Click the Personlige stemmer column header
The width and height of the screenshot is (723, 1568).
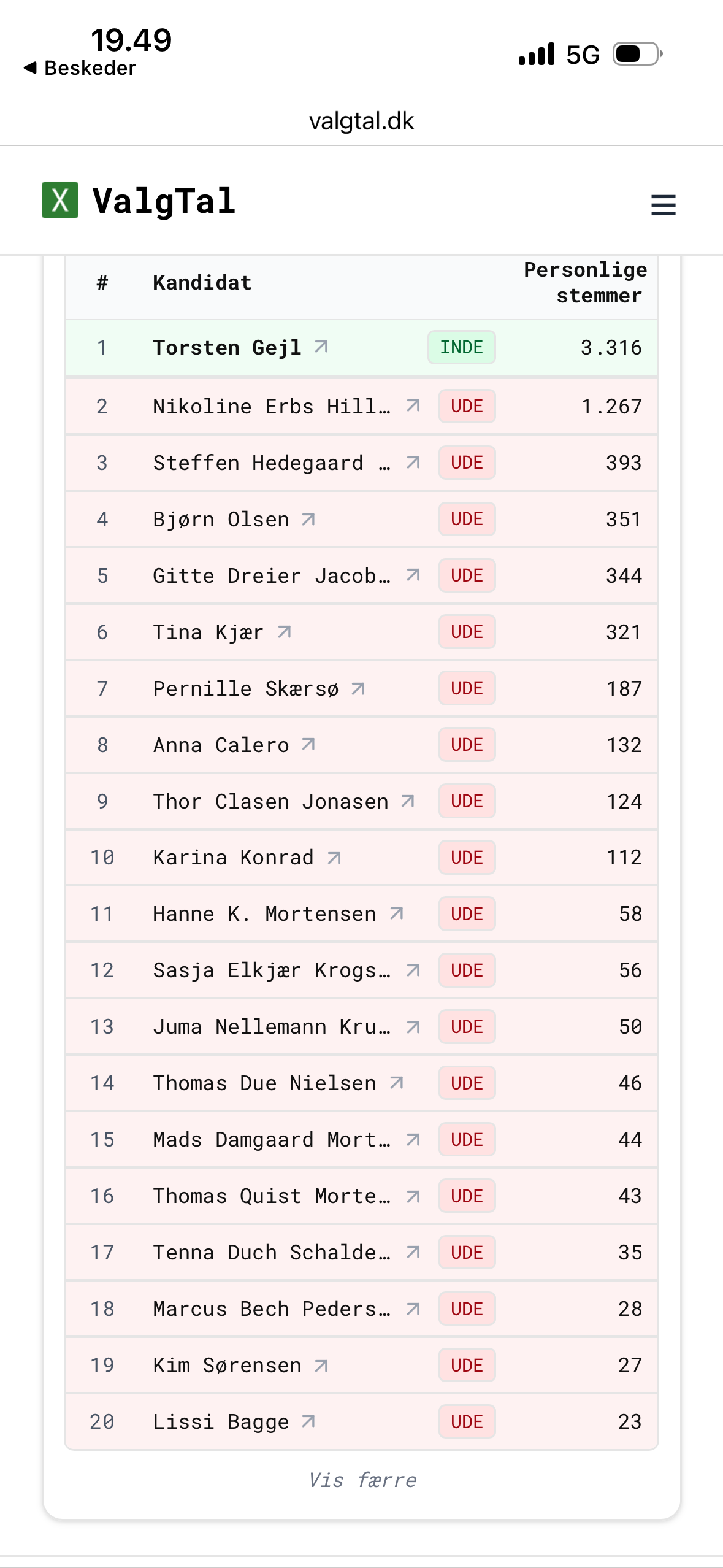coord(584,283)
